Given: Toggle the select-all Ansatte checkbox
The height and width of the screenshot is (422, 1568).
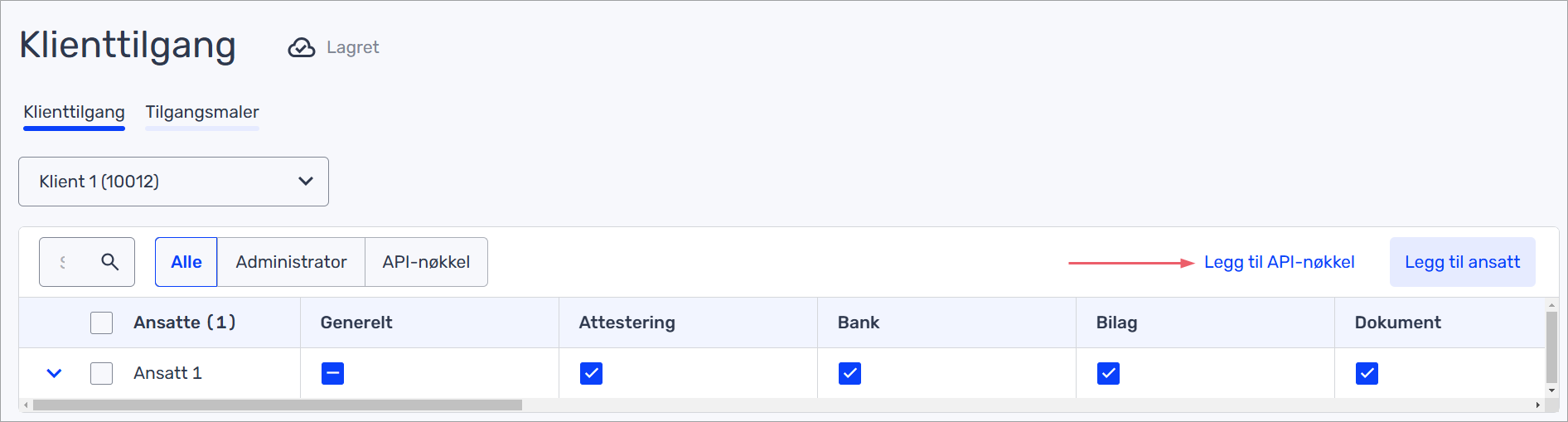Looking at the screenshot, I should pos(101,323).
